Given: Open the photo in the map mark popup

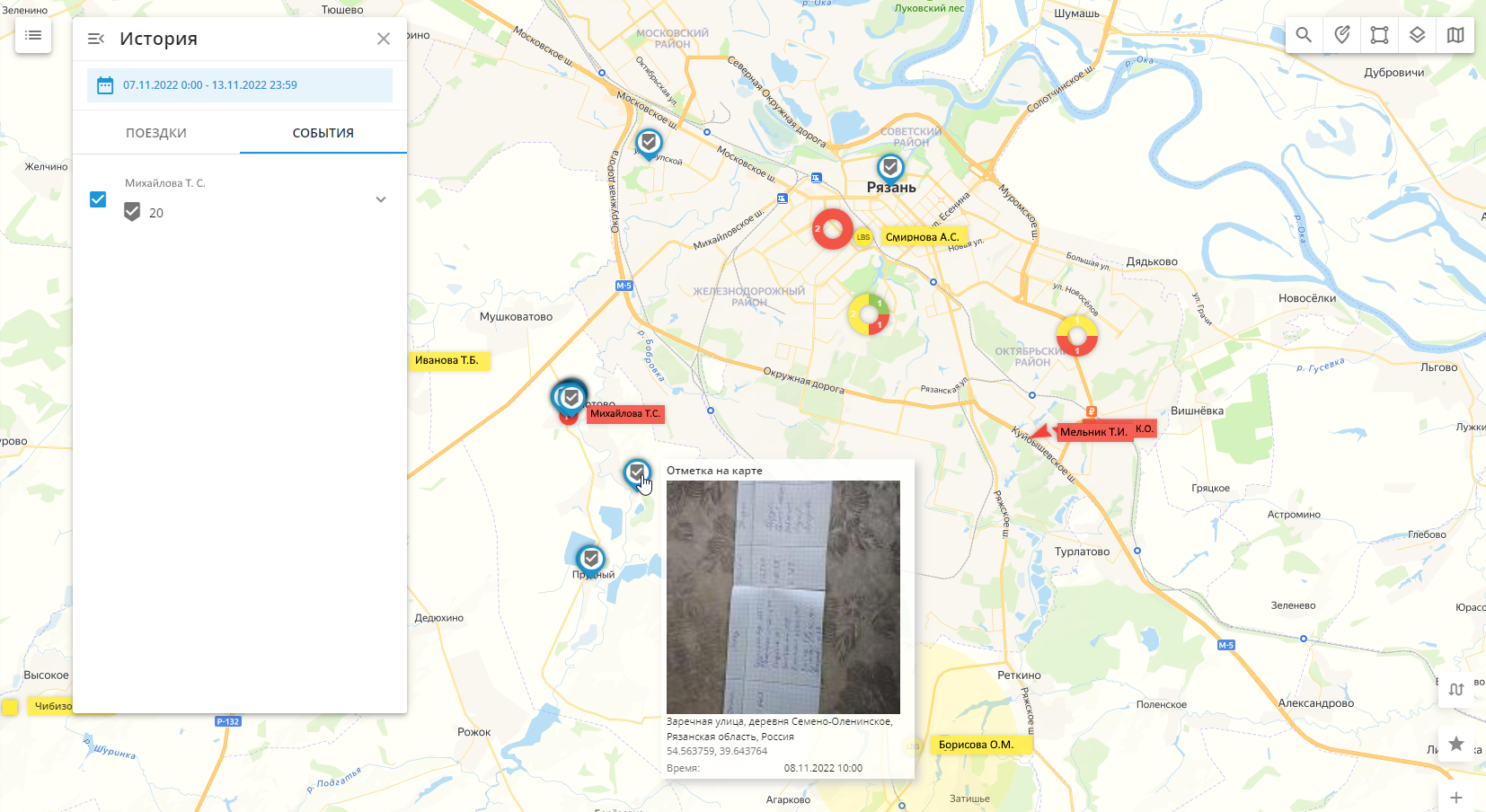Looking at the screenshot, I should pos(783,596).
